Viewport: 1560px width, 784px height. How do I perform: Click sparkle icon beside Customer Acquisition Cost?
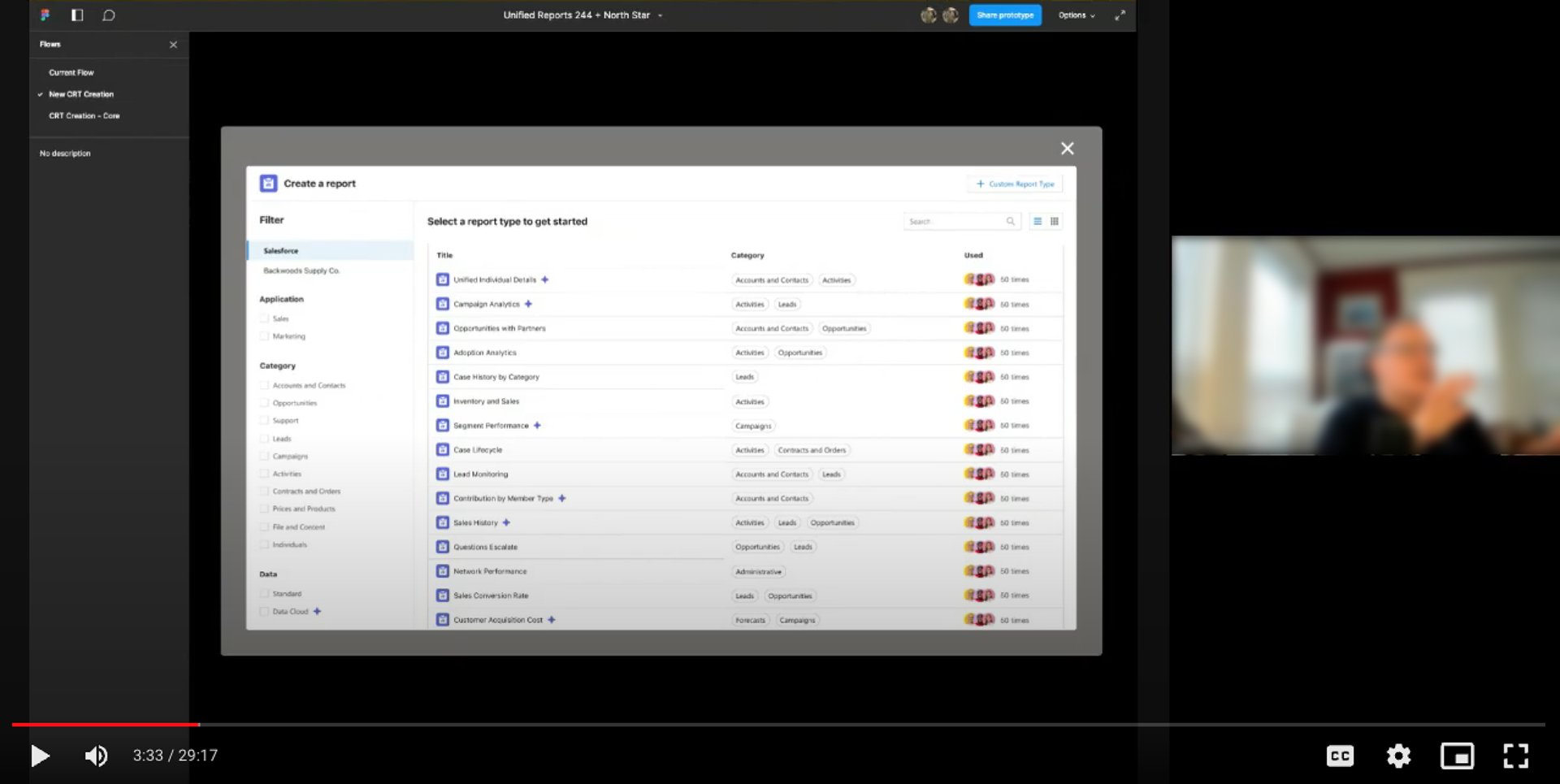tap(552, 620)
